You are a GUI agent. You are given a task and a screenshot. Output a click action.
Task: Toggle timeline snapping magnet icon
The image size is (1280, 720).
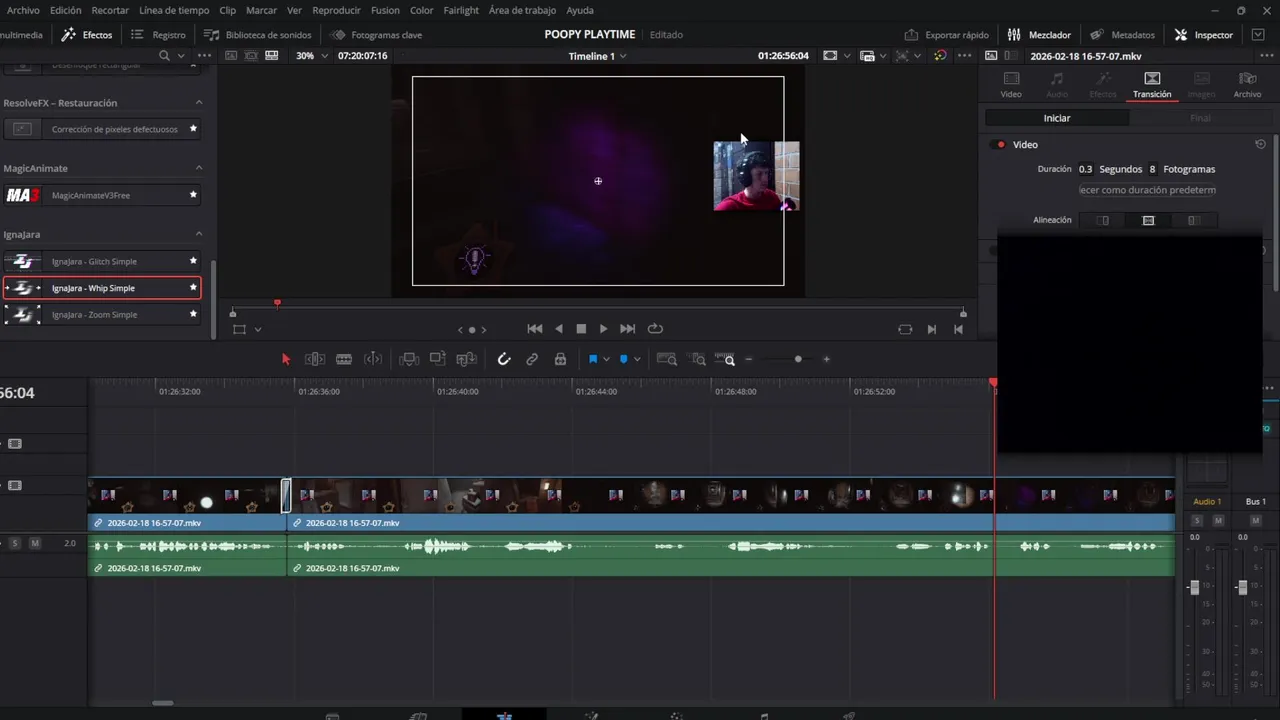tap(504, 359)
